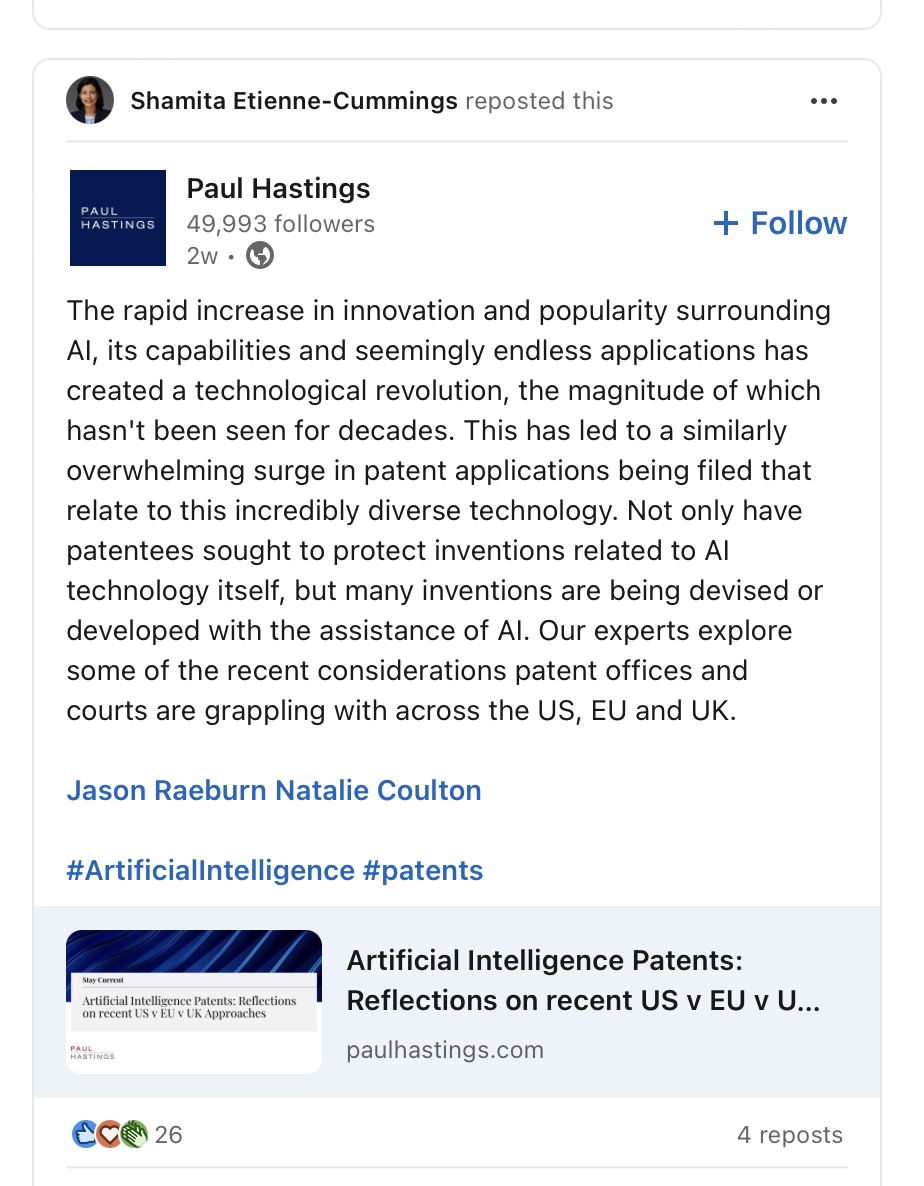Open the #ArtificialIntelligence hashtag
The width and height of the screenshot is (924, 1186).
point(210,871)
